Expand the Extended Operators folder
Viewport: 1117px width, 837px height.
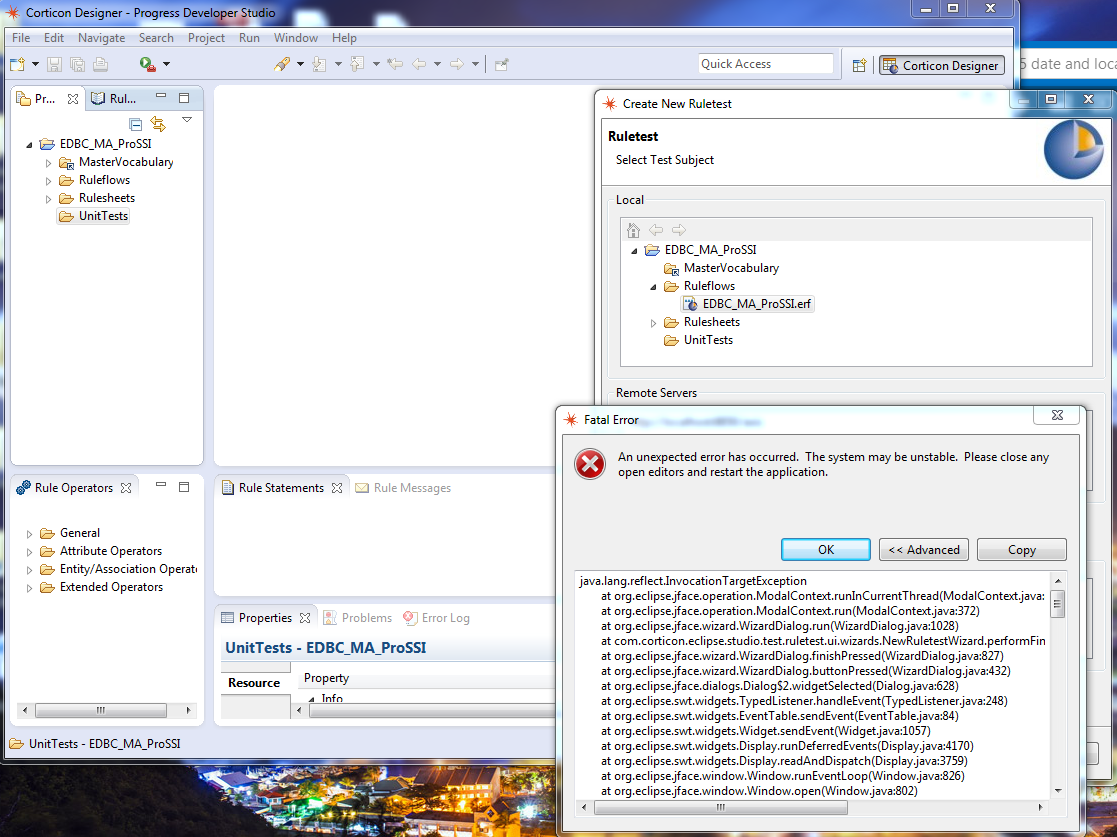(x=29, y=588)
